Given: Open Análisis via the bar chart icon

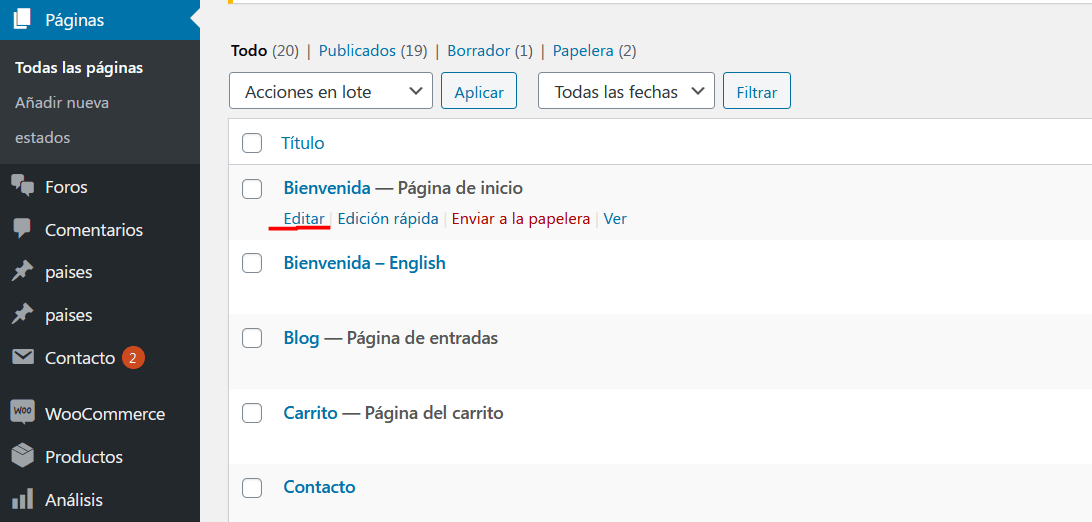Looking at the screenshot, I should coord(22,499).
